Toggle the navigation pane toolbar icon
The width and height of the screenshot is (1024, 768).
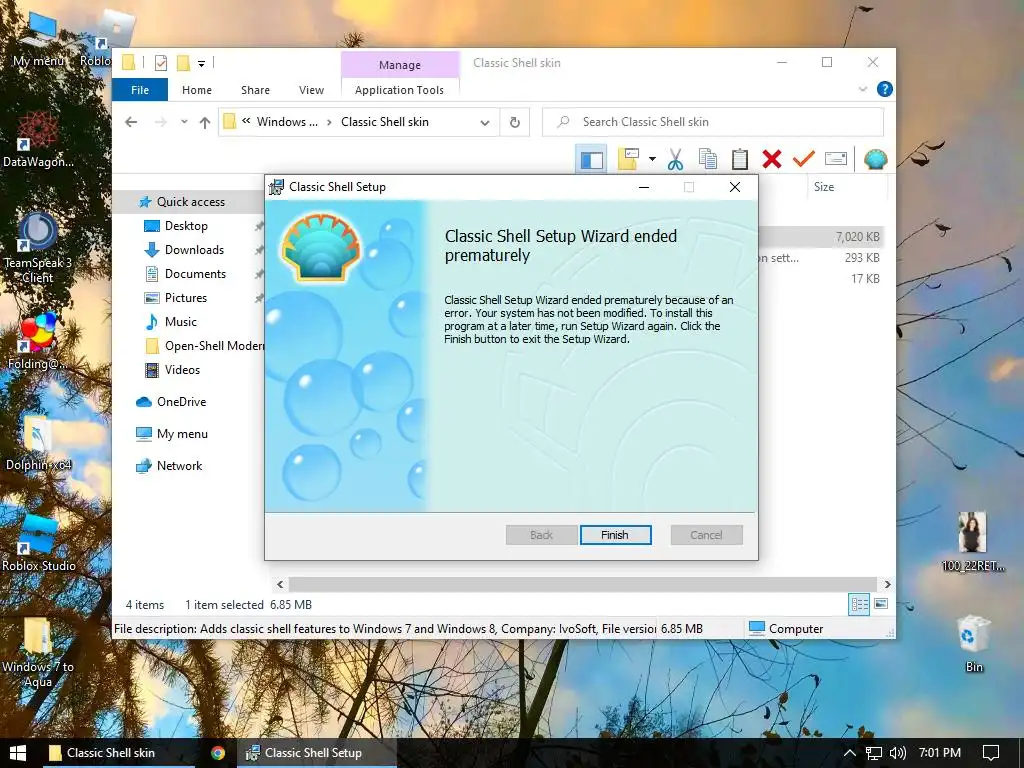(592, 159)
